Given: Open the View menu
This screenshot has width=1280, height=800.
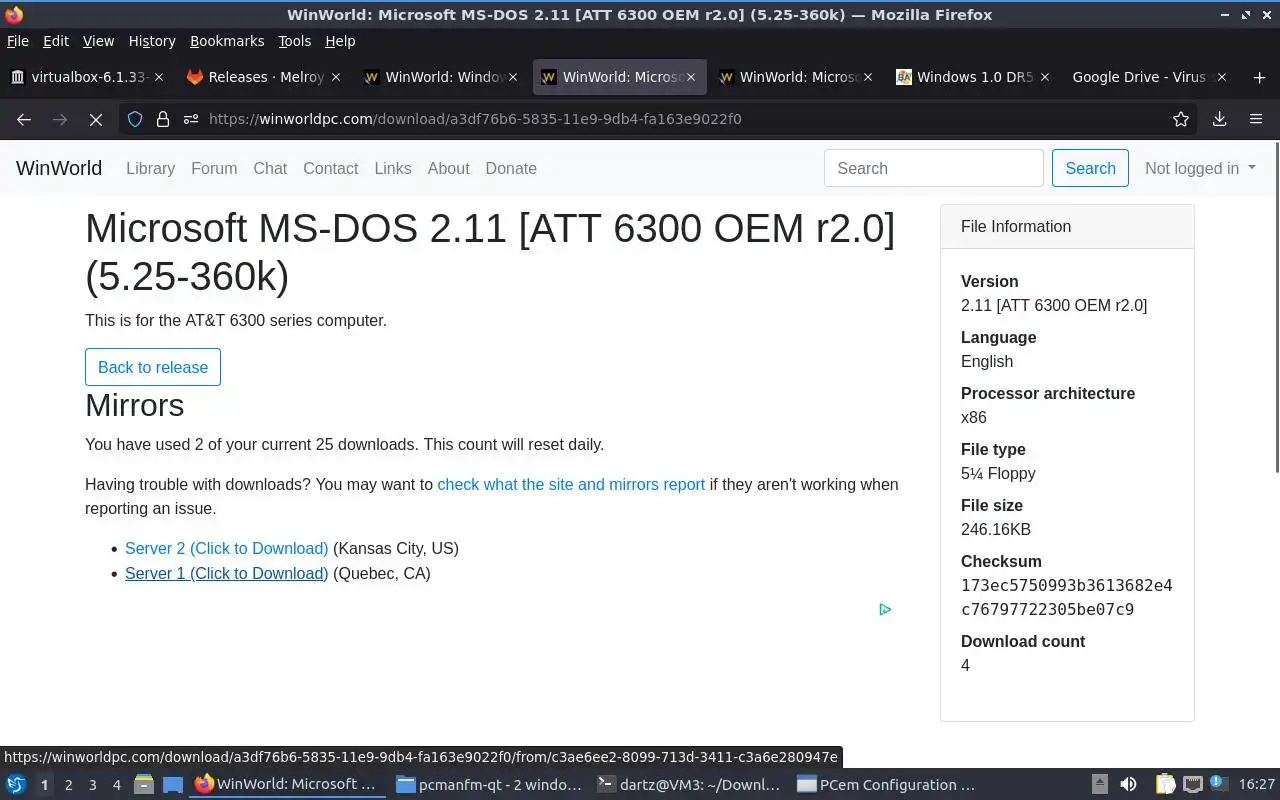Looking at the screenshot, I should [98, 41].
